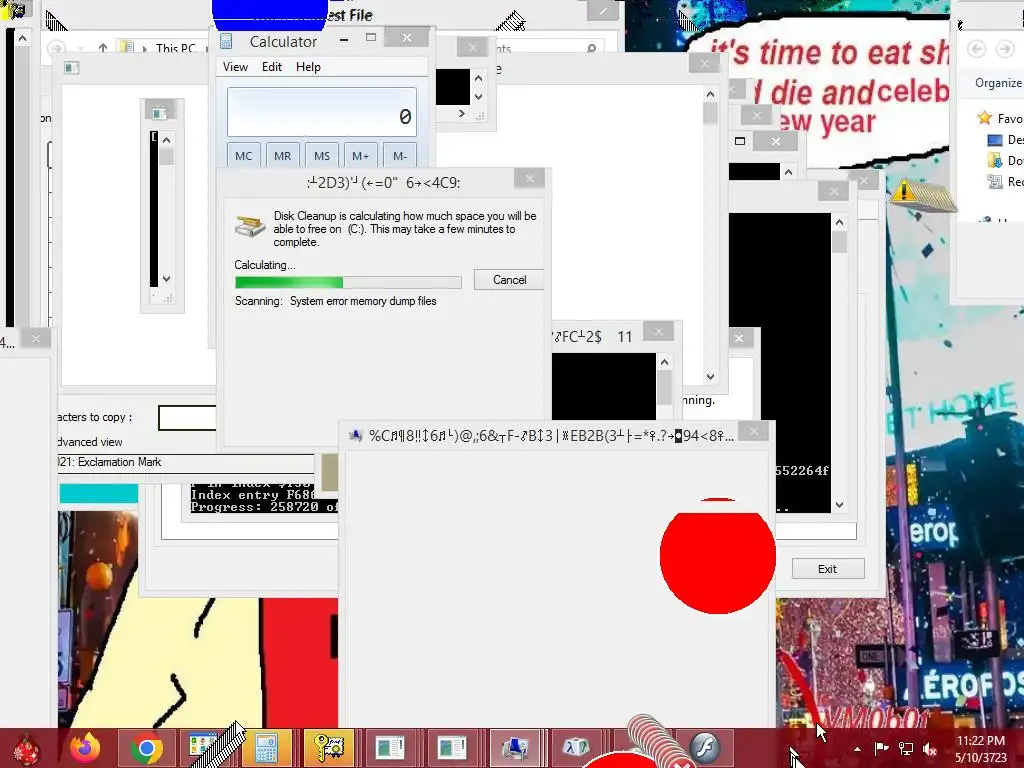Open the Calculator View menu

pyautogui.click(x=235, y=67)
